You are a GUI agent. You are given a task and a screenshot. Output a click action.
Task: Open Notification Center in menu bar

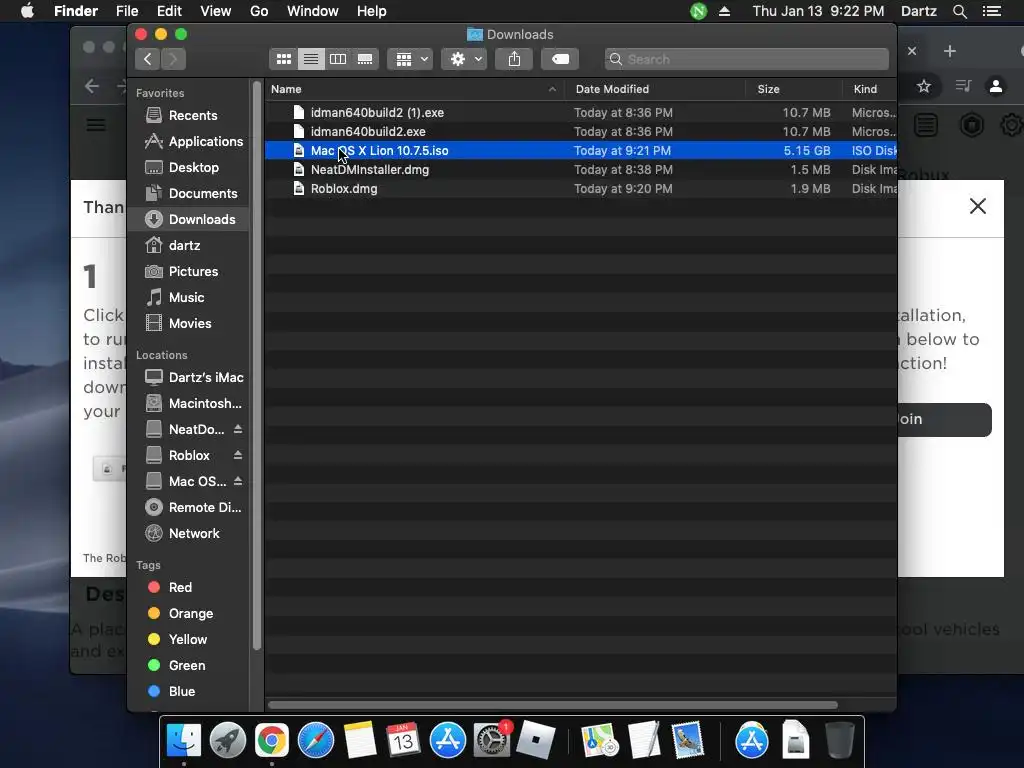[x=992, y=11]
